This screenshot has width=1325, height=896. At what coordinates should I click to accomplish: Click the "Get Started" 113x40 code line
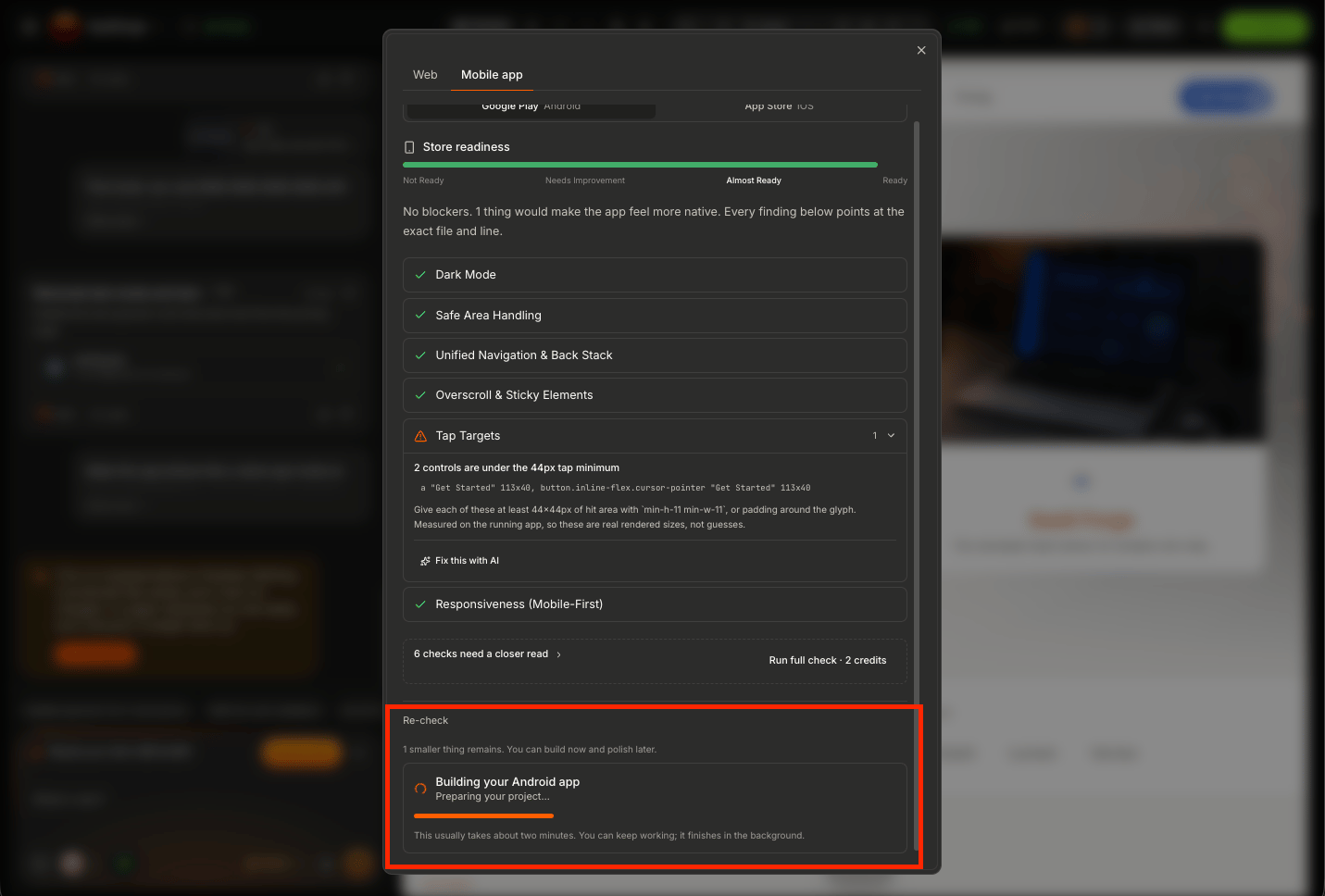[x=616, y=488]
